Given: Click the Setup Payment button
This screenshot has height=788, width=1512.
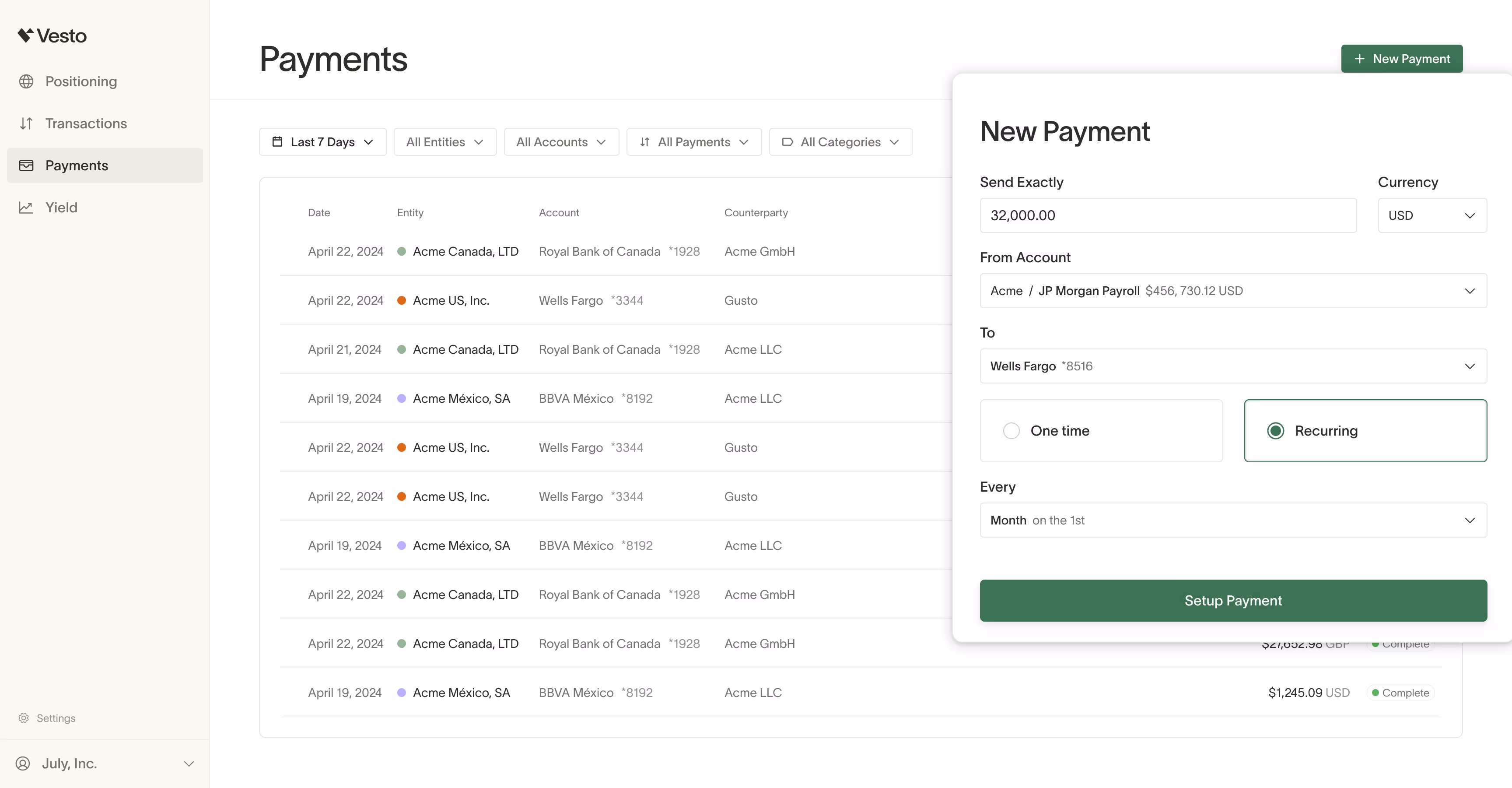Looking at the screenshot, I should [x=1233, y=600].
